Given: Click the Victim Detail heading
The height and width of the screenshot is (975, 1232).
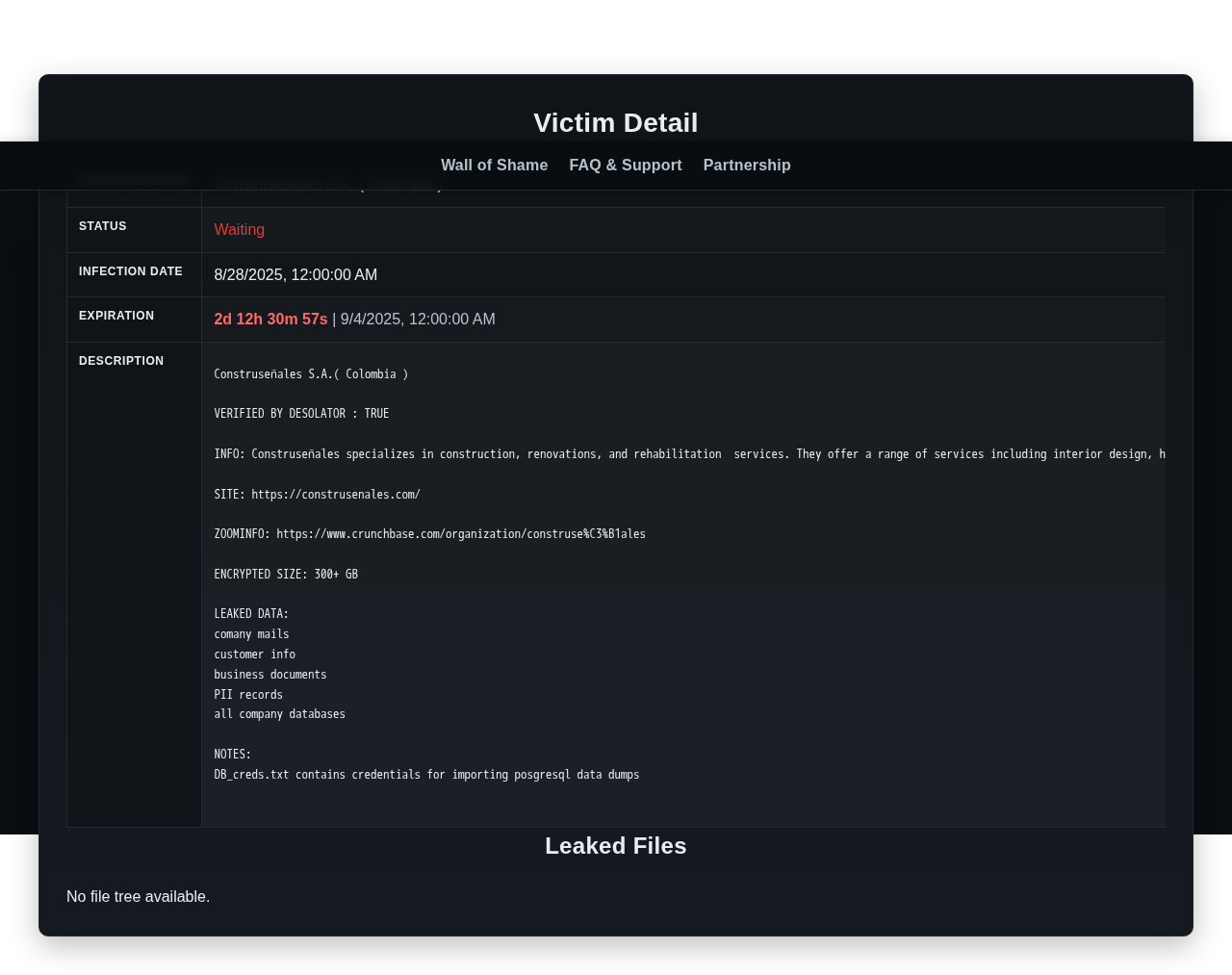Looking at the screenshot, I should coord(616,123).
